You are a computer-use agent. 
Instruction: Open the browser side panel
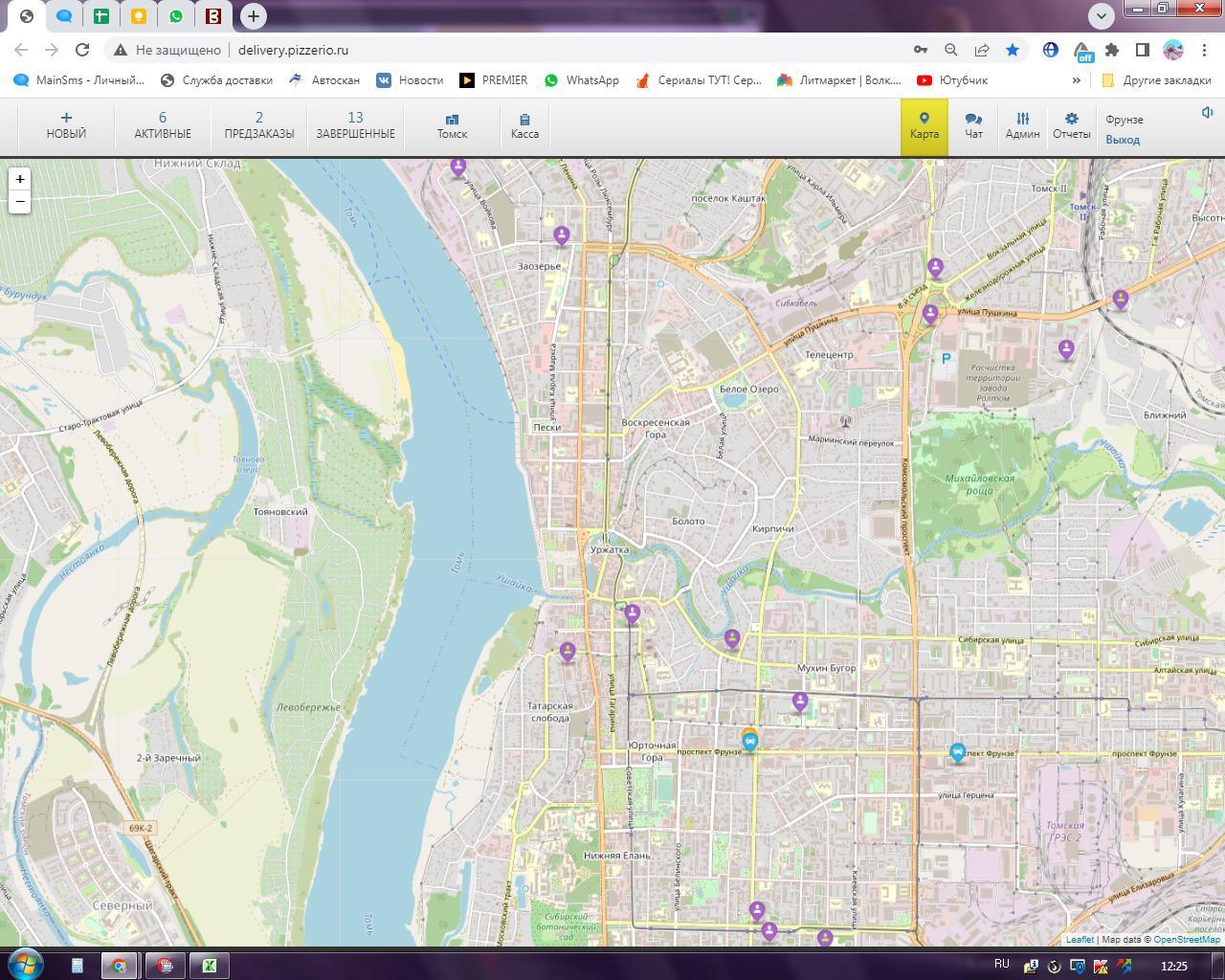[x=1143, y=50]
